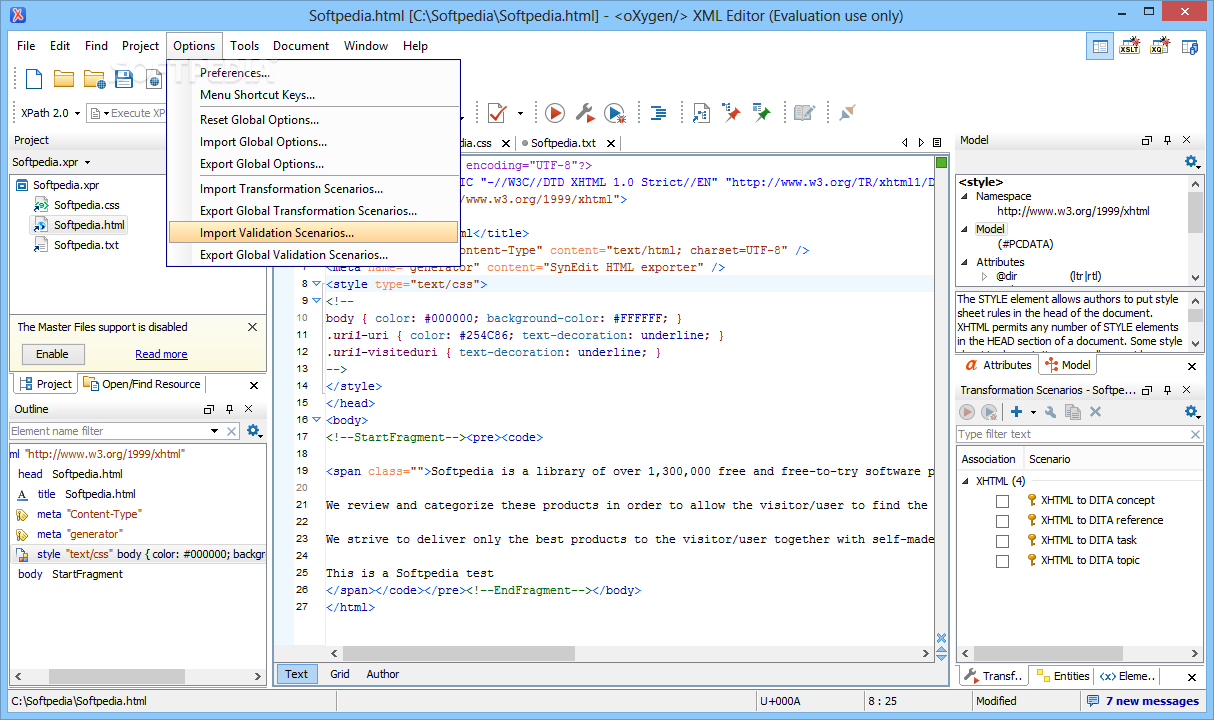
Task: Check the XHTML to DITA topic box
Action: 1002,561
